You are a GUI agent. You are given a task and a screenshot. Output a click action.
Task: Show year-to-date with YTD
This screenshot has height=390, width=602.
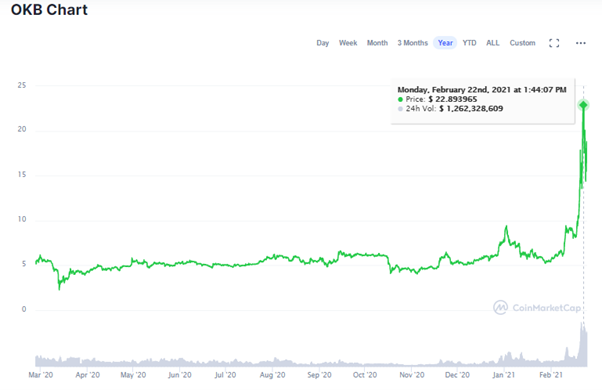tap(469, 43)
